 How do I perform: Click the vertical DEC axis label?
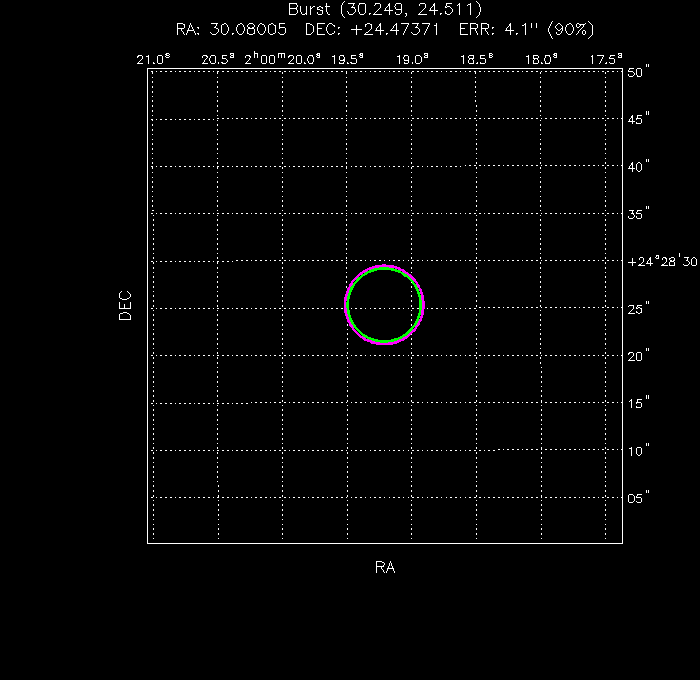(x=125, y=306)
